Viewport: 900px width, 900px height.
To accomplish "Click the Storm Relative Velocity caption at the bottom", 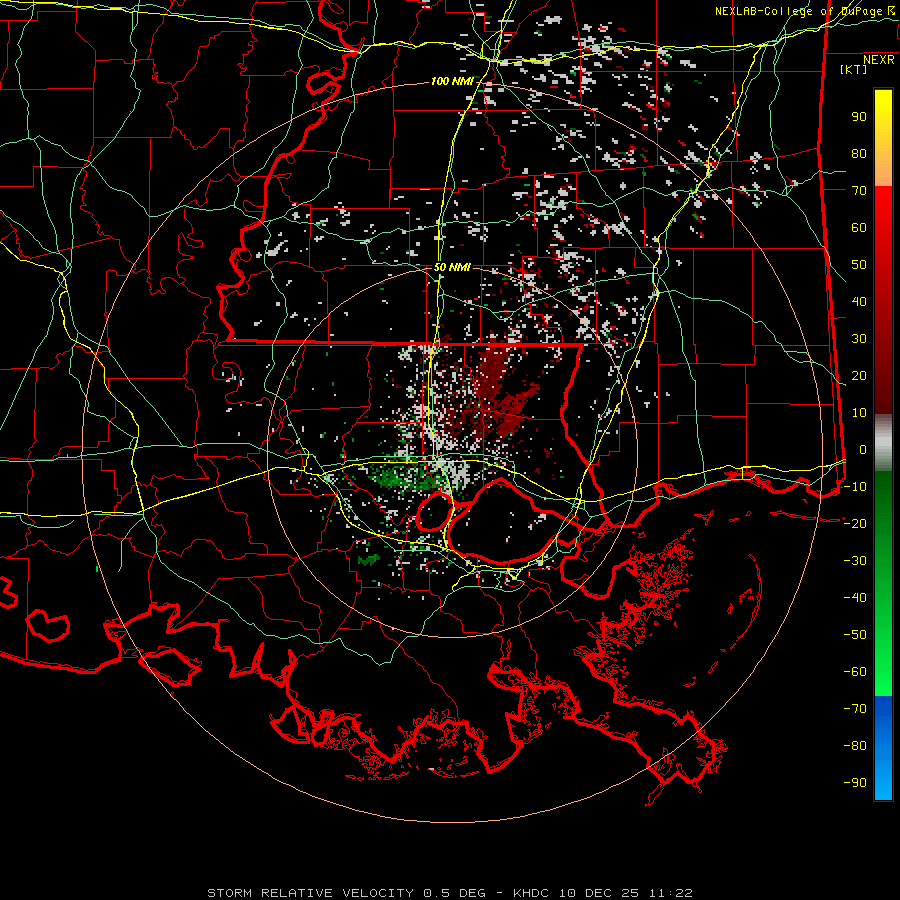I will (449, 893).
